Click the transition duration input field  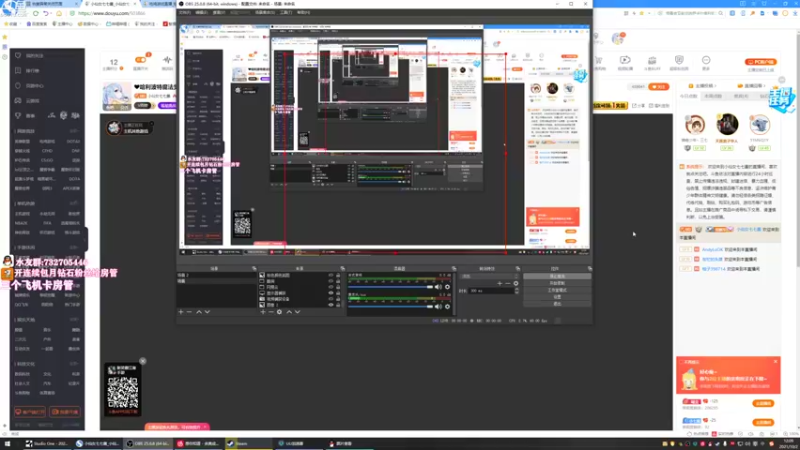coord(491,291)
